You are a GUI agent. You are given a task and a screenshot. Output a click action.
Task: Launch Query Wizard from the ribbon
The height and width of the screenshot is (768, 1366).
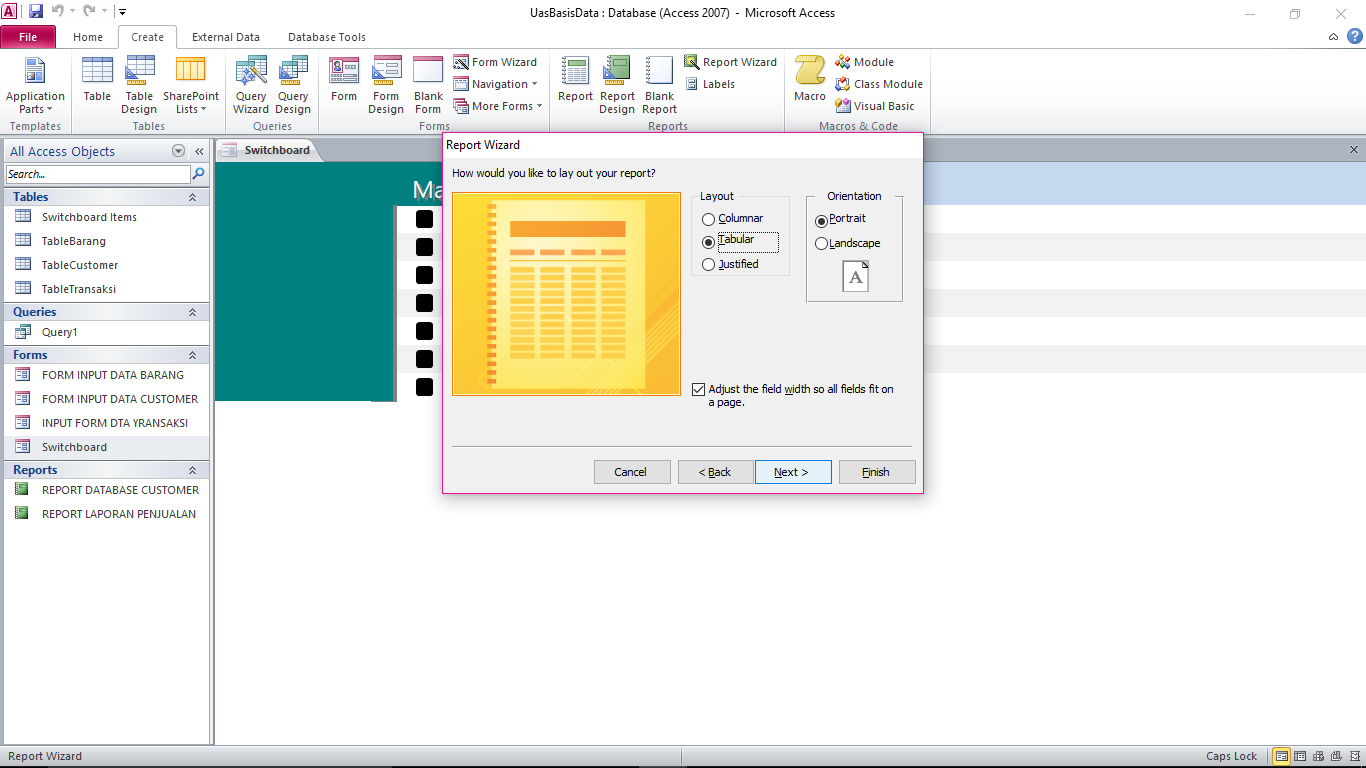[x=250, y=84]
